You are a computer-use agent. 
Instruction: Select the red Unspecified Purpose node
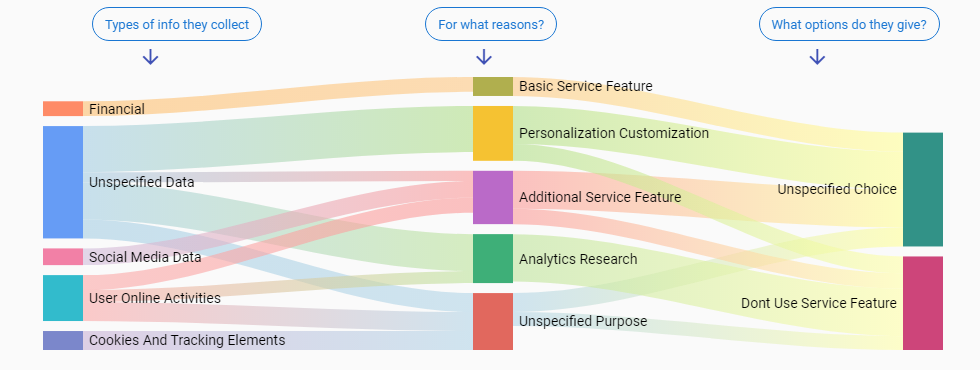click(492, 321)
